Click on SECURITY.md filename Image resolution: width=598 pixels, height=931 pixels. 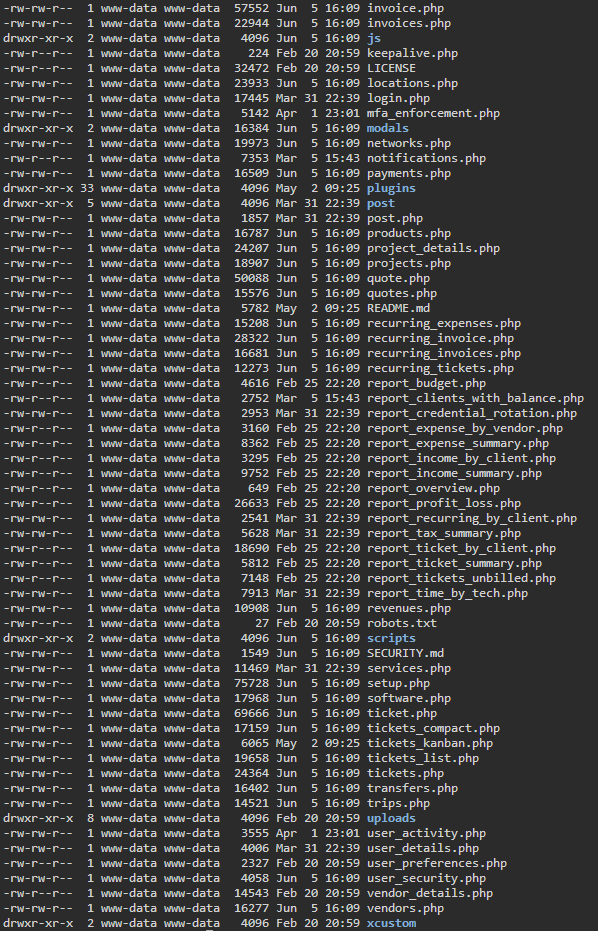pyautogui.click(x=405, y=653)
